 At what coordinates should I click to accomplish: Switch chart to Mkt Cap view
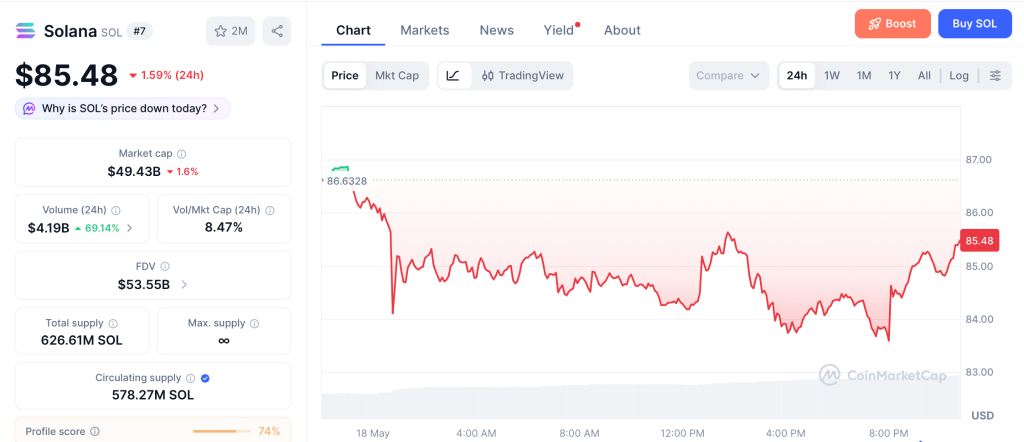[x=397, y=76]
